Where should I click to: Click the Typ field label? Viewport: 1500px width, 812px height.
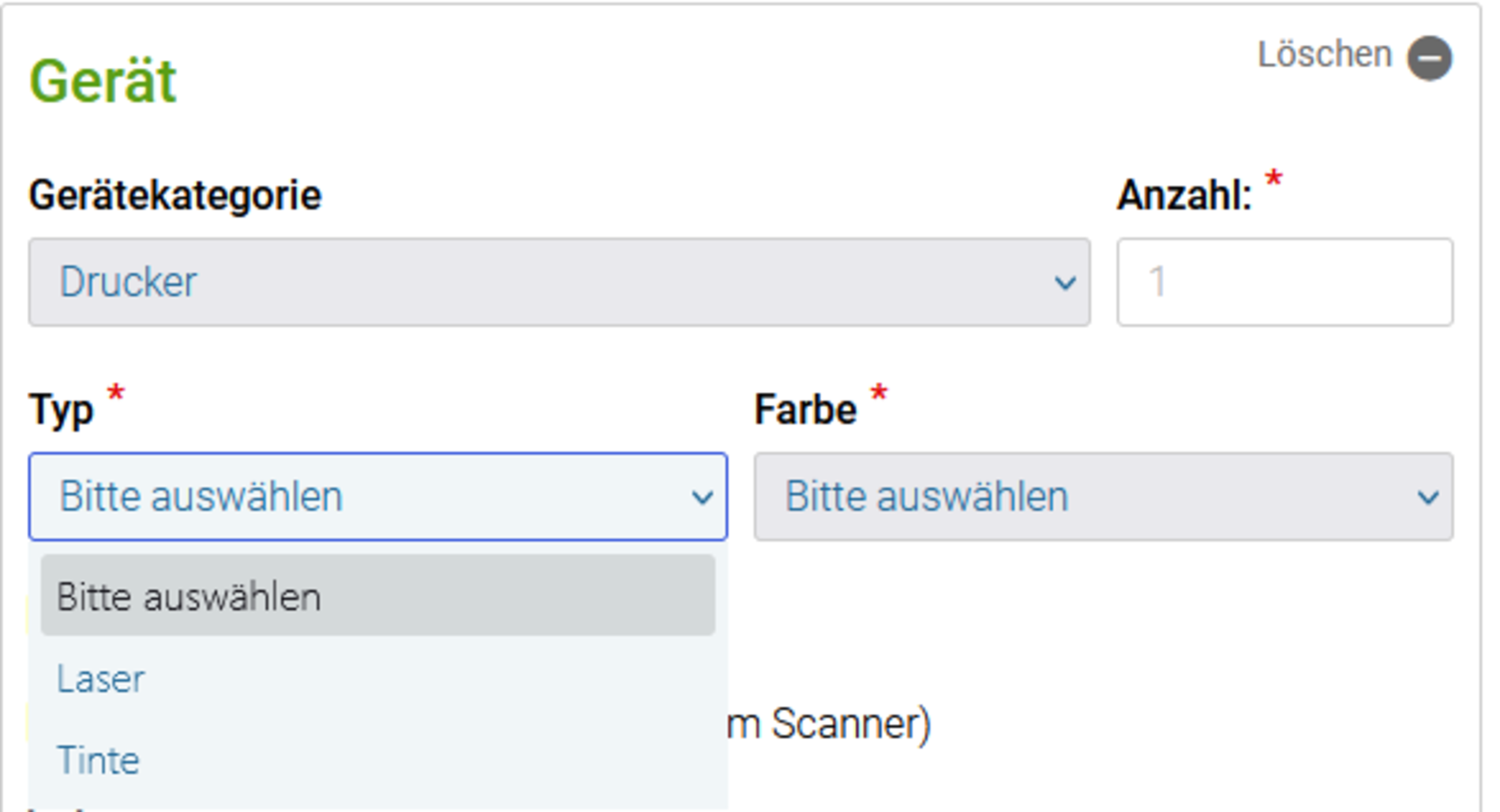tap(61, 410)
